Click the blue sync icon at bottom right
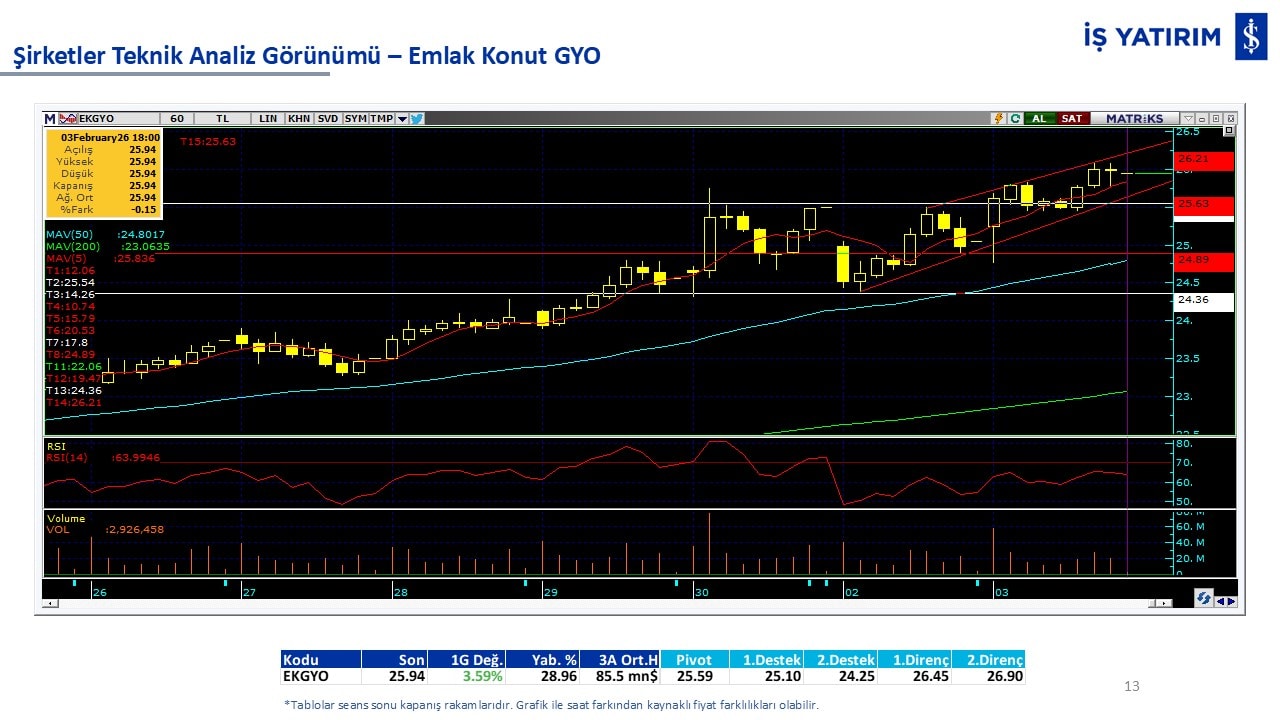 tap(1204, 597)
